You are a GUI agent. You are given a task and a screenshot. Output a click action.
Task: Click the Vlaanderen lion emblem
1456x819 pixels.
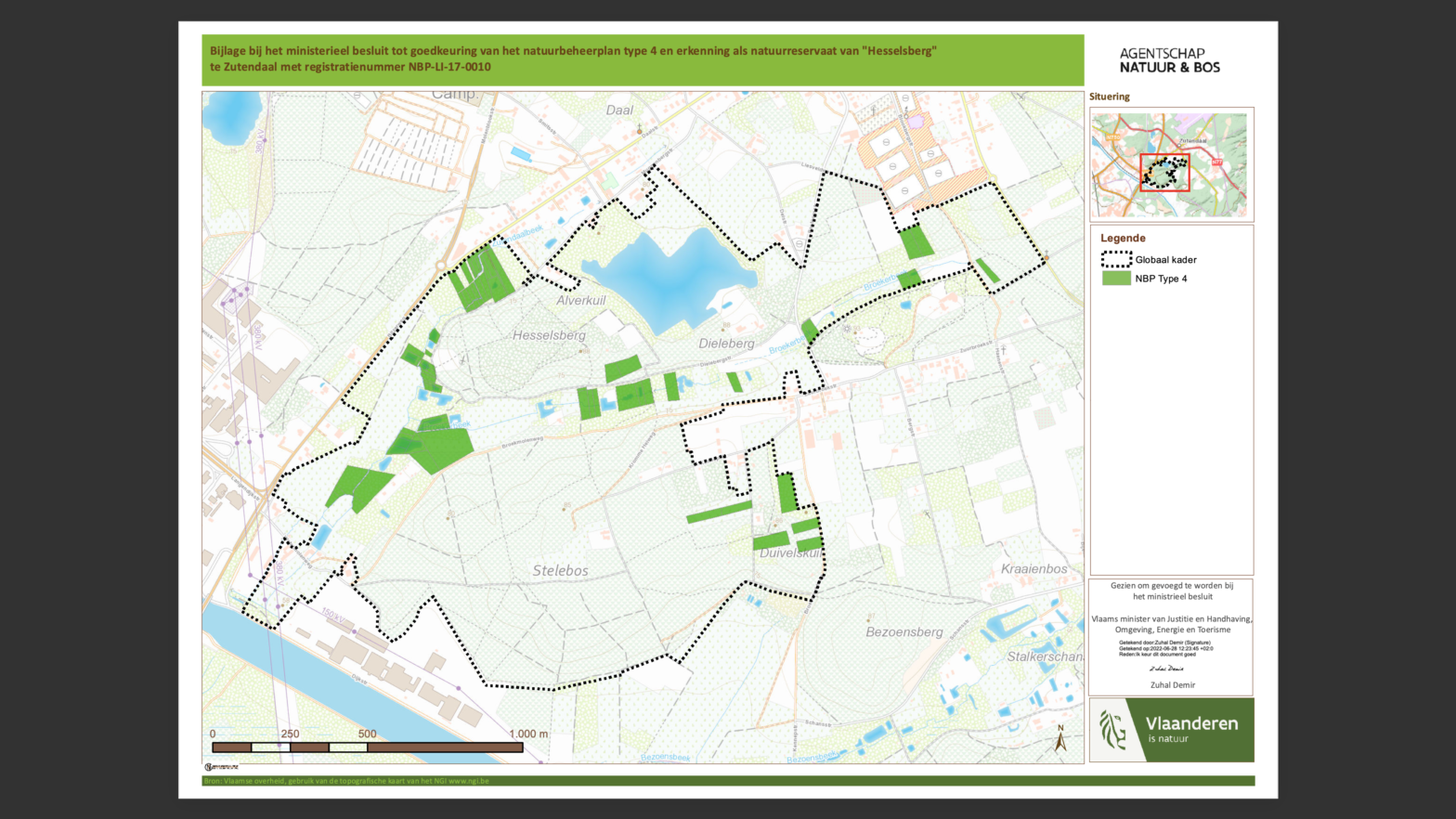click(x=1112, y=730)
